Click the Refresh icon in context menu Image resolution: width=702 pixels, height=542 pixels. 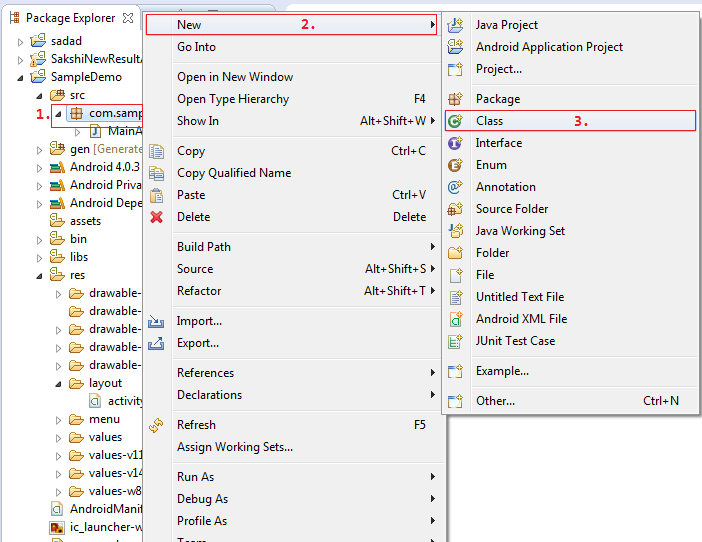[156, 425]
